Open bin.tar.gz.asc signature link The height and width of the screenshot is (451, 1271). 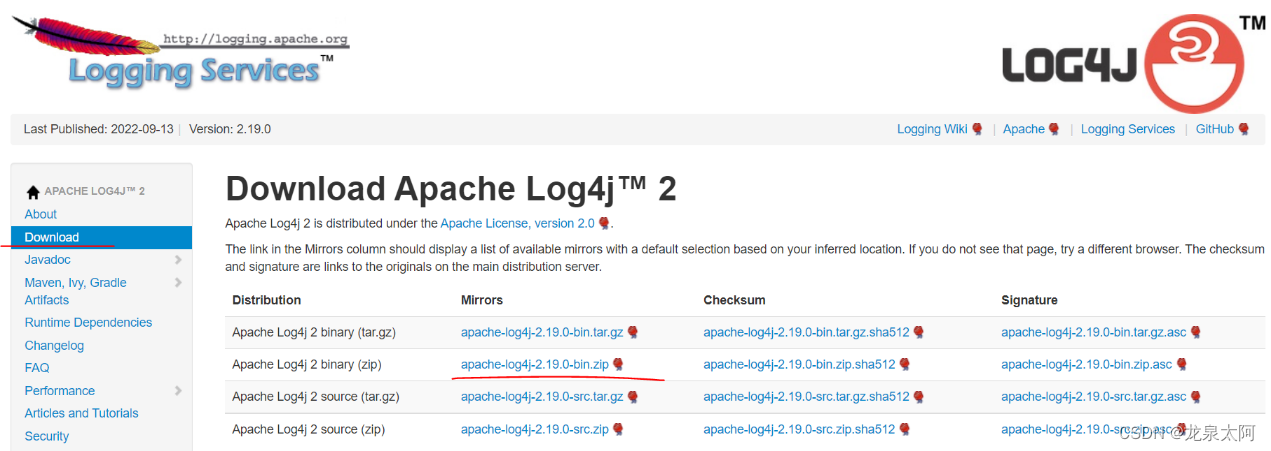[x=1094, y=332]
